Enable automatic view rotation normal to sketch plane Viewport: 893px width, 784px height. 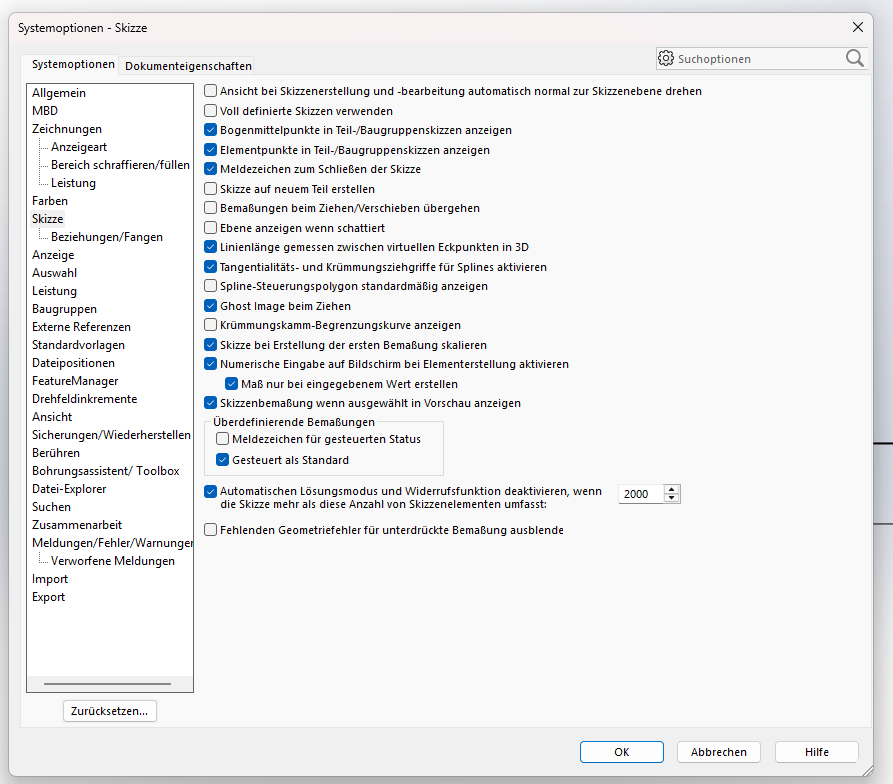click(x=210, y=91)
